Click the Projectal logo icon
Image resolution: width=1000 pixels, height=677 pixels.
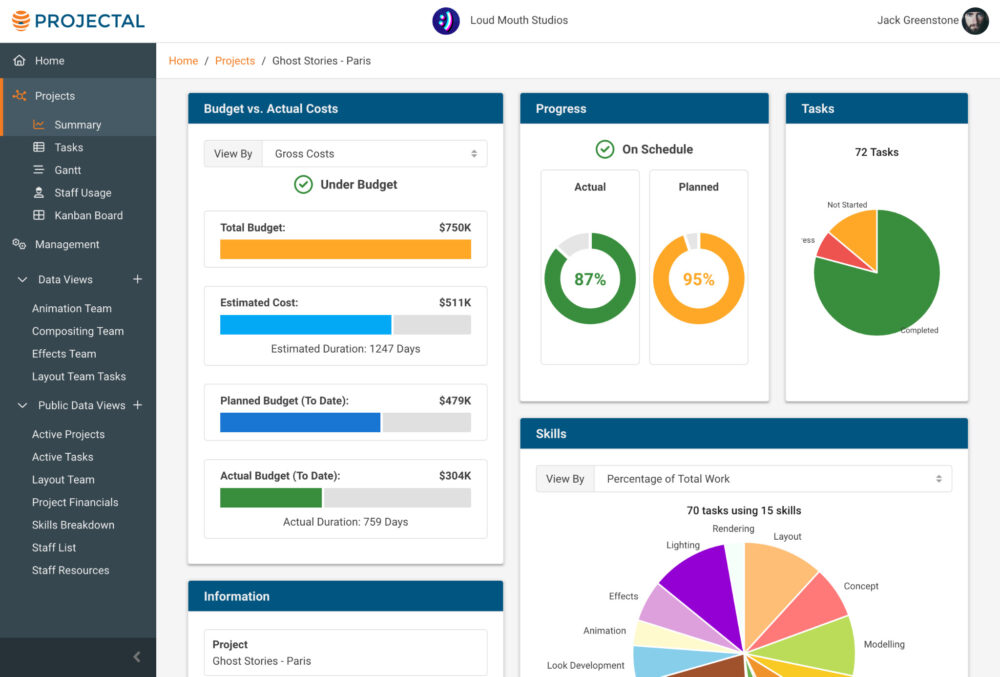[21, 20]
